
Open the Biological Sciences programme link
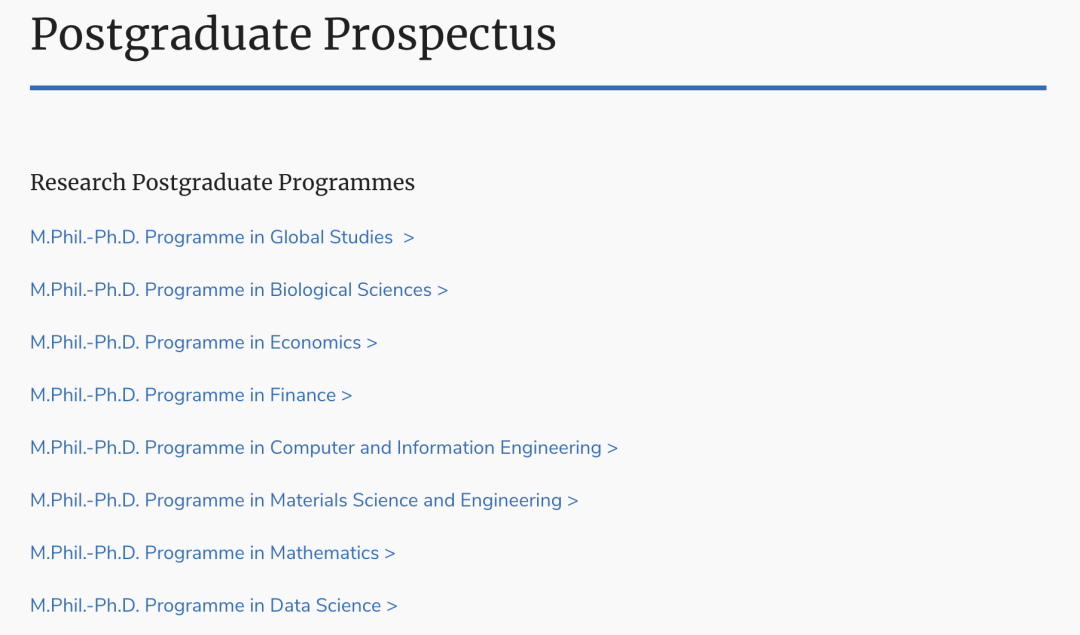239,290
